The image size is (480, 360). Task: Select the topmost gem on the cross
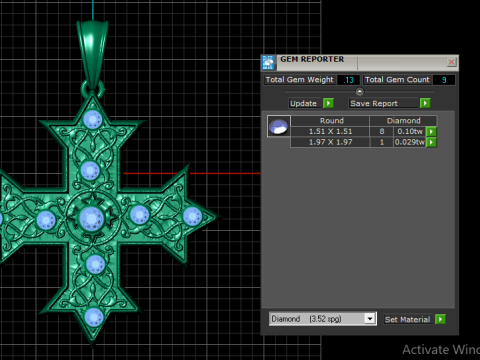[93, 119]
